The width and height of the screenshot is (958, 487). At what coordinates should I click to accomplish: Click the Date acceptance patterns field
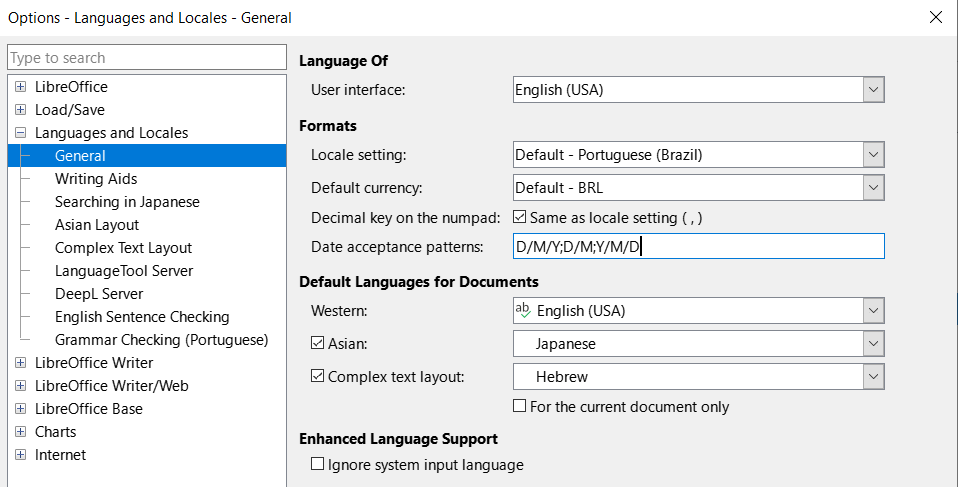698,246
